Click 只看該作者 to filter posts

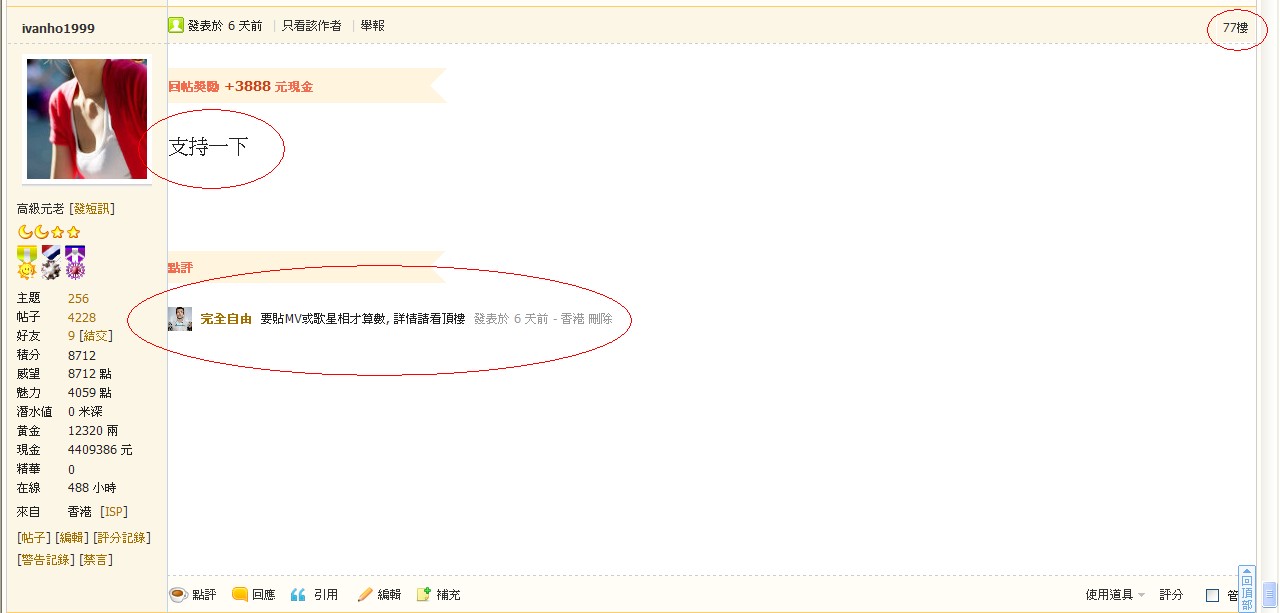[311, 25]
